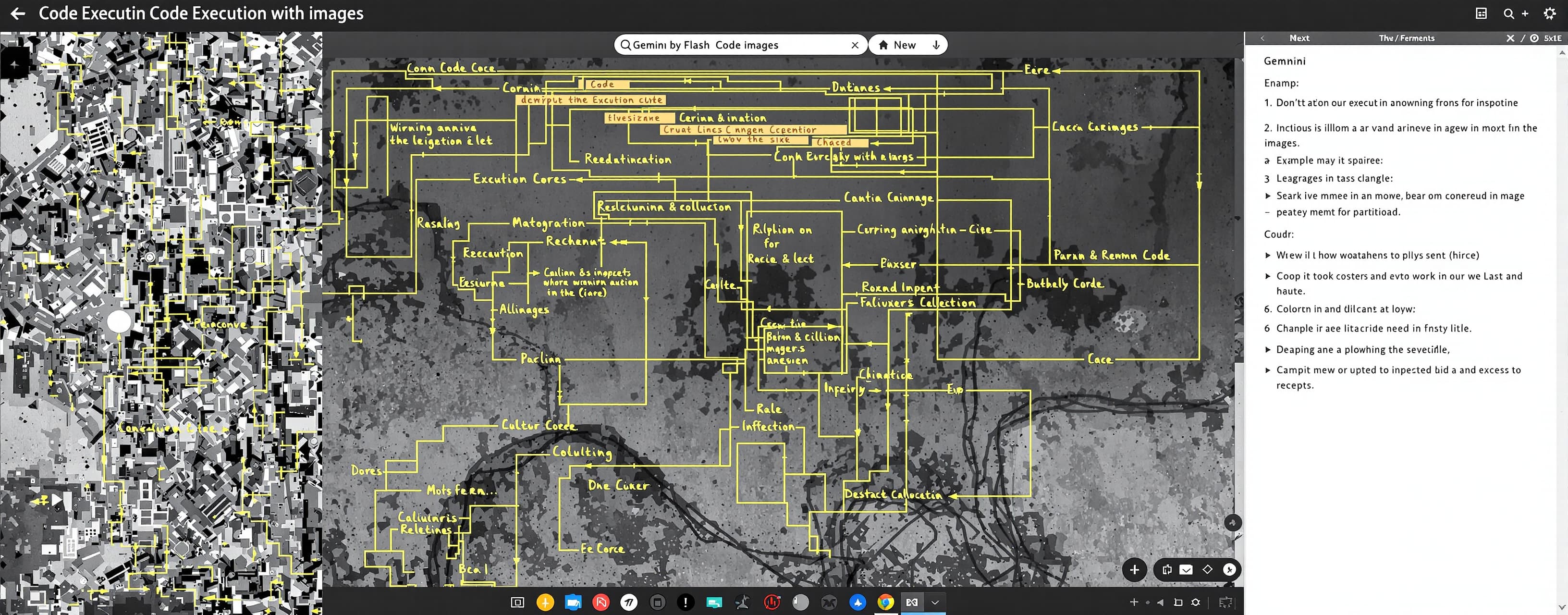Open the taskbar chevron dropdown
Viewport: 1568px width, 615px height.
click(935, 602)
